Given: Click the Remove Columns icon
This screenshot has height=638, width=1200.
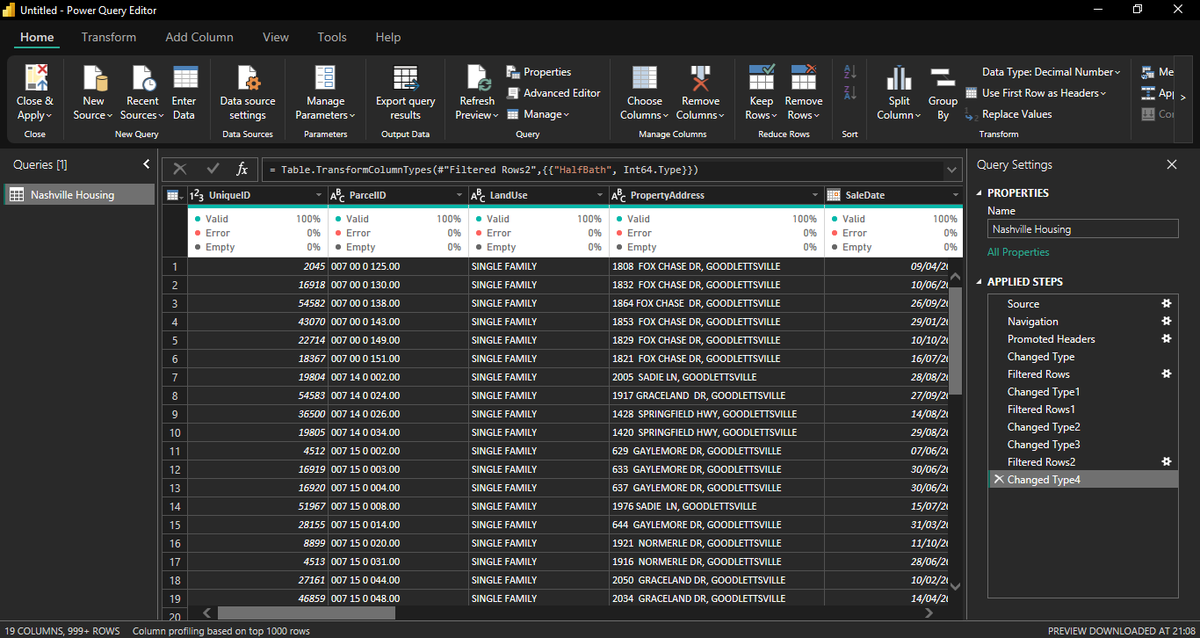Looking at the screenshot, I should coord(700,78).
